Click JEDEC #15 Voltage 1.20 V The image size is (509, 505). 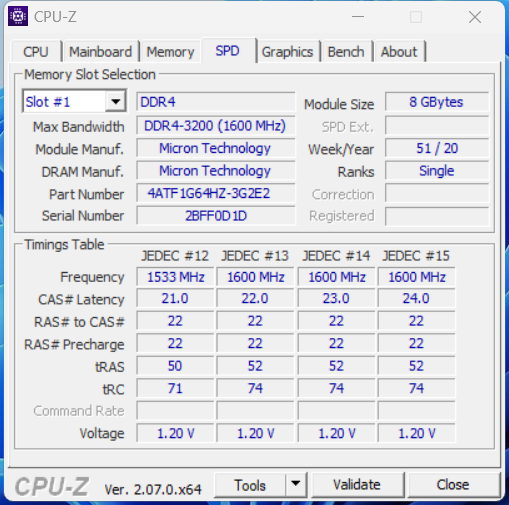point(416,433)
